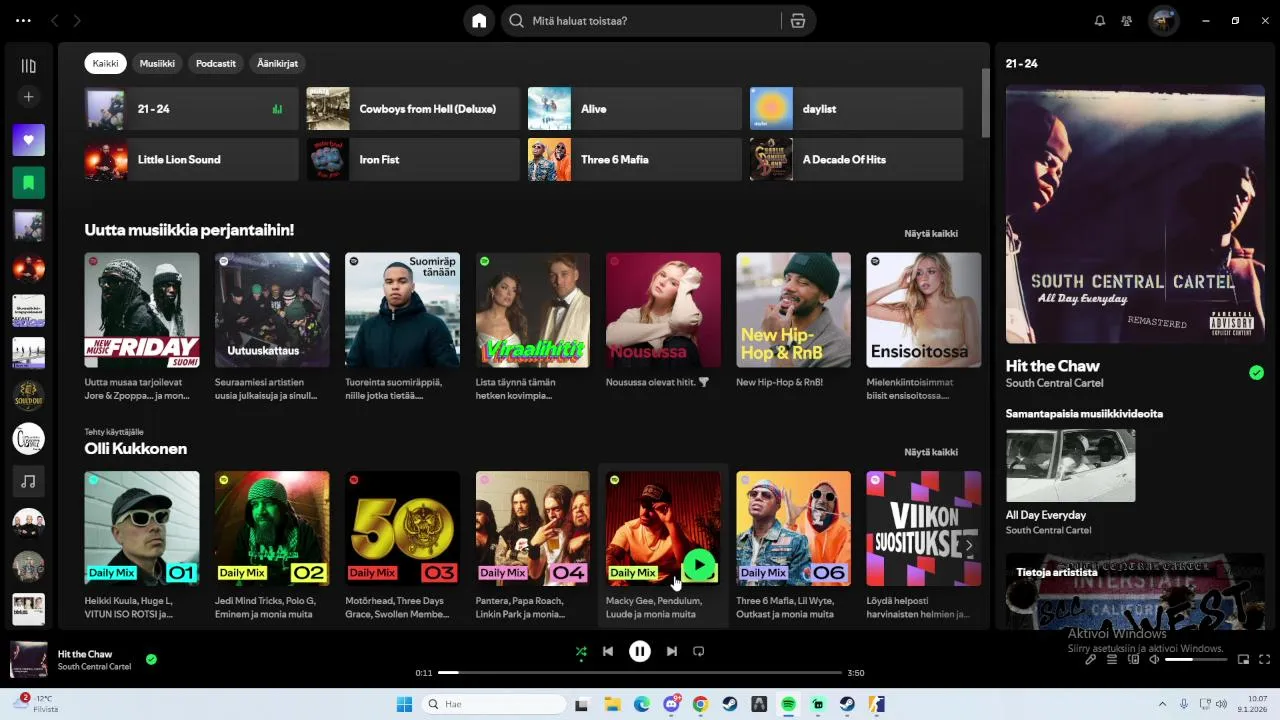Open South Central Cartel link below Hit the Chaw in the Now Playing panel
This screenshot has width=1280, height=720.
(1054, 383)
